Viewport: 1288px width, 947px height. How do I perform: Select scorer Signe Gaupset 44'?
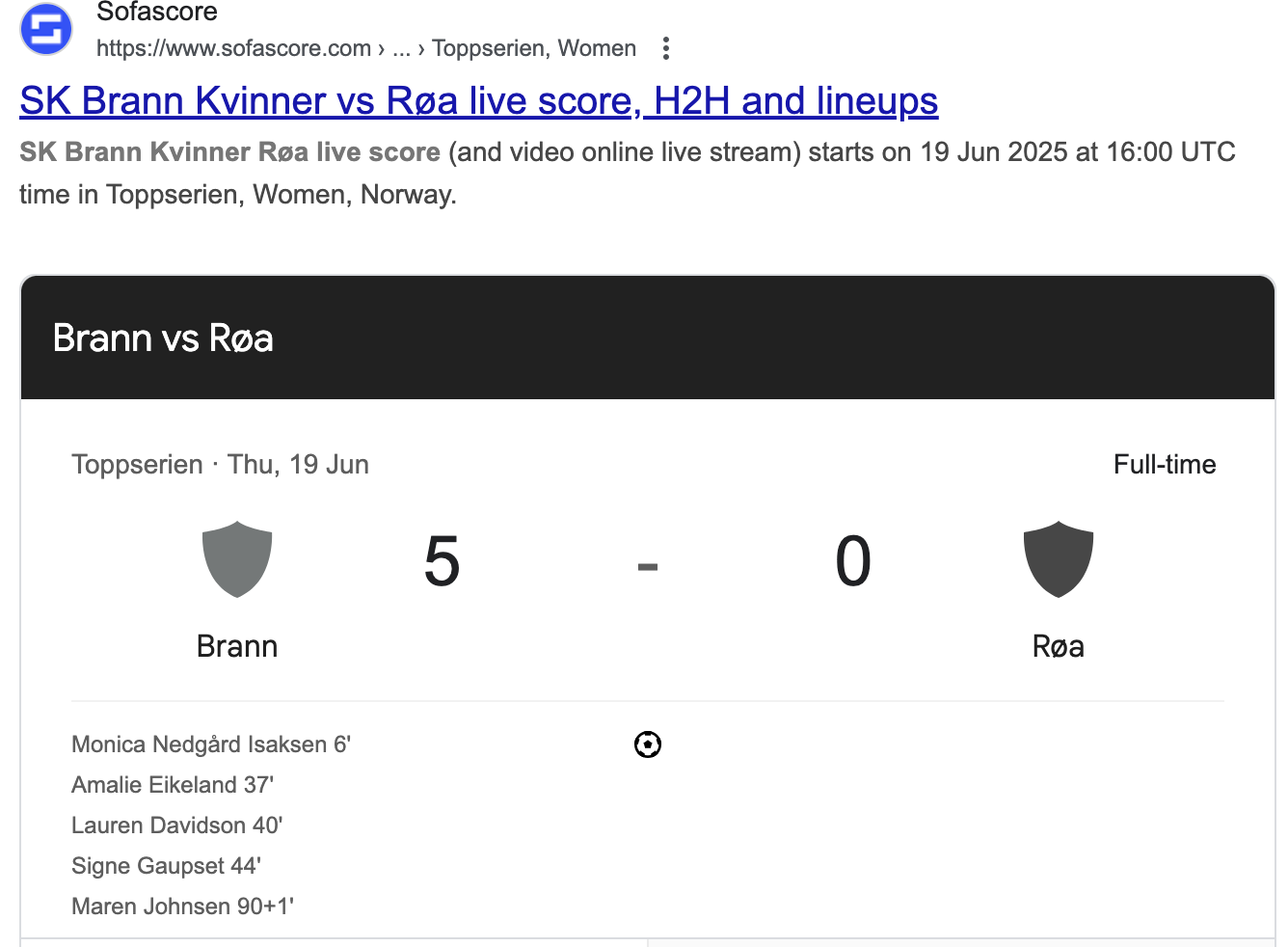pyautogui.click(x=167, y=866)
